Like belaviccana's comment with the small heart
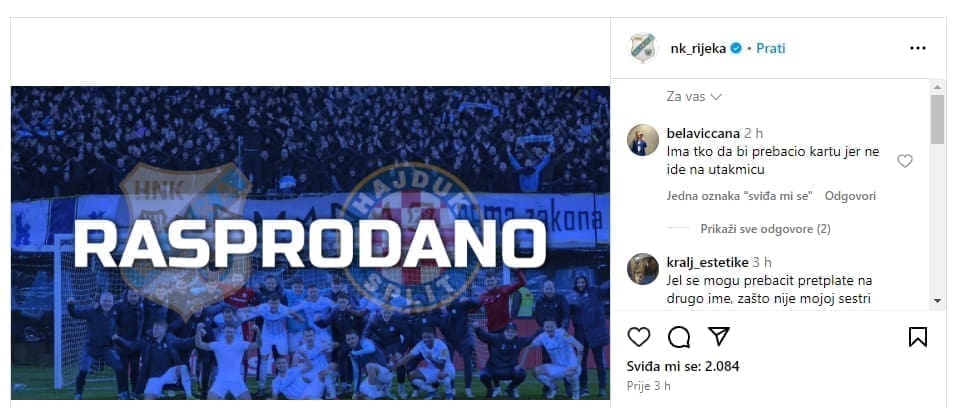Image resolution: width=961 pixels, height=408 pixels. [905, 161]
